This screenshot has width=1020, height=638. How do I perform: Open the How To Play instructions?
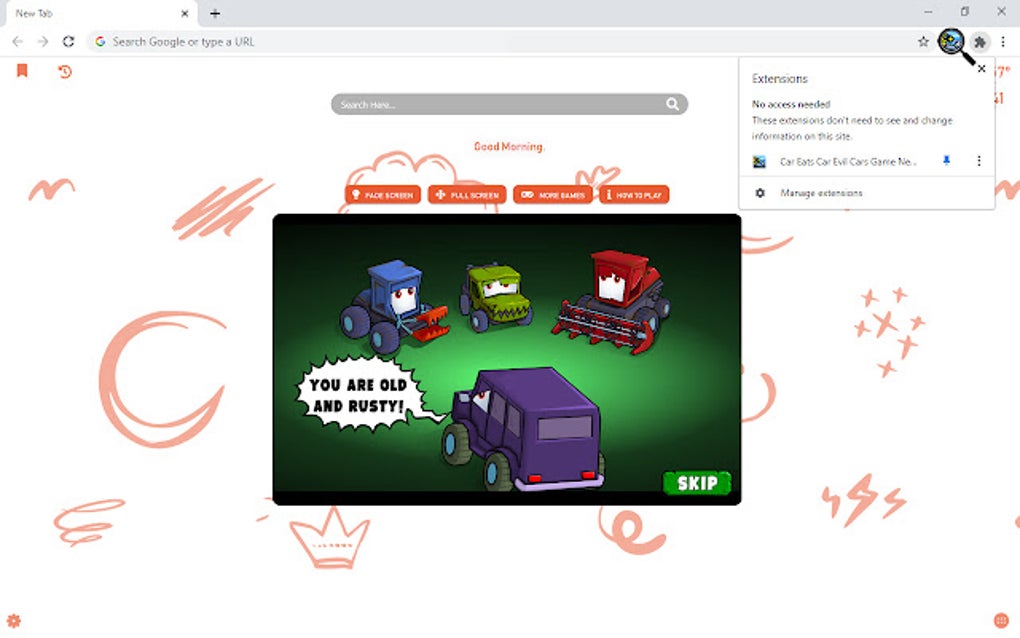[633, 194]
